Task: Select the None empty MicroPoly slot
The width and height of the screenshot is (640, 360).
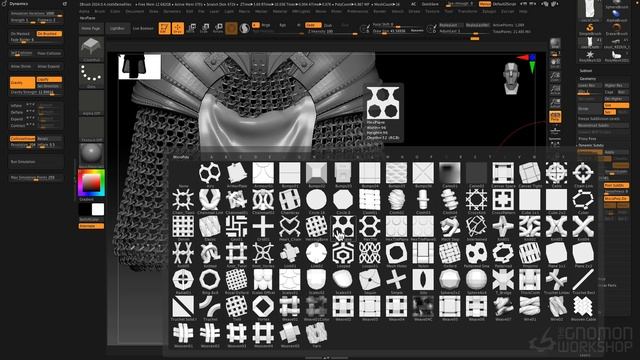Action: 183,173
